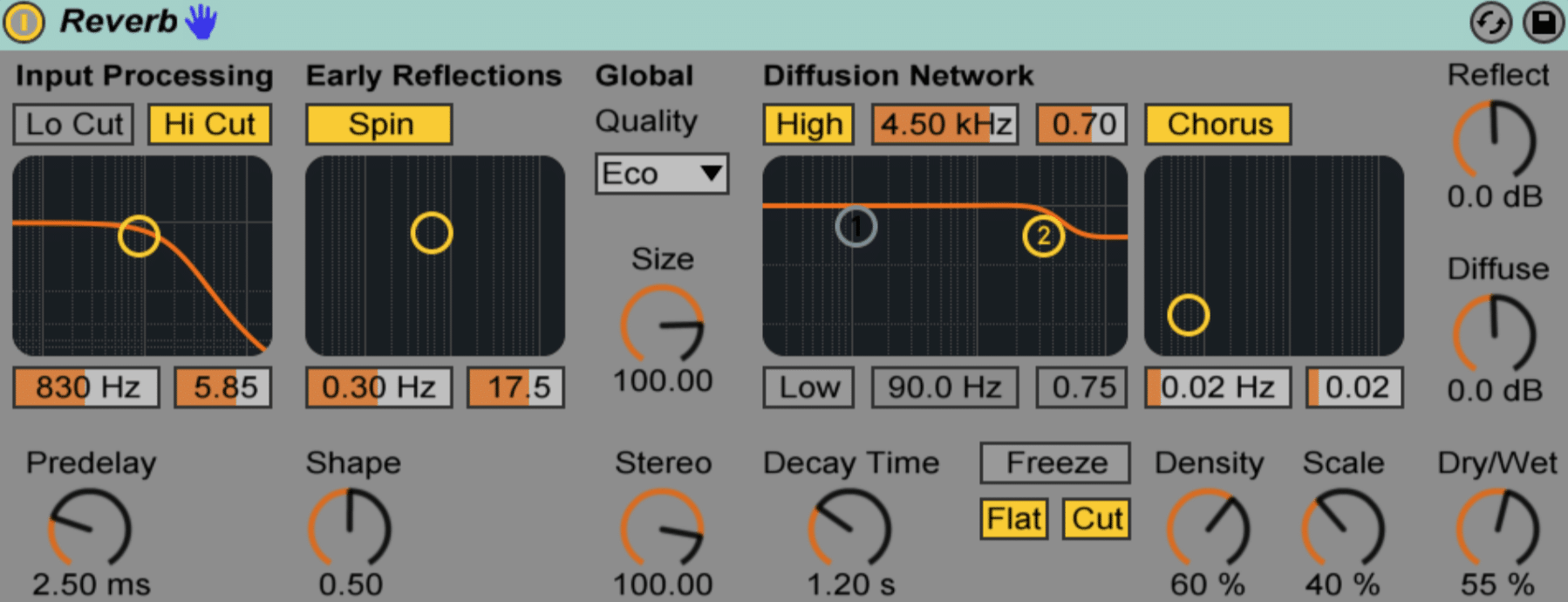
Task: Click the Dry/Wet knob
Action: click(1496, 529)
